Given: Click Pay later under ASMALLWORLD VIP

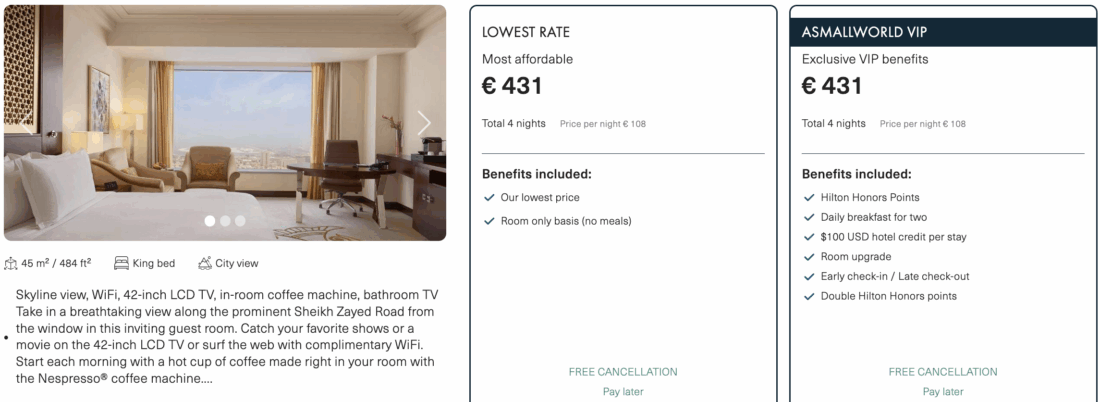Looking at the screenshot, I should (x=943, y=392).
